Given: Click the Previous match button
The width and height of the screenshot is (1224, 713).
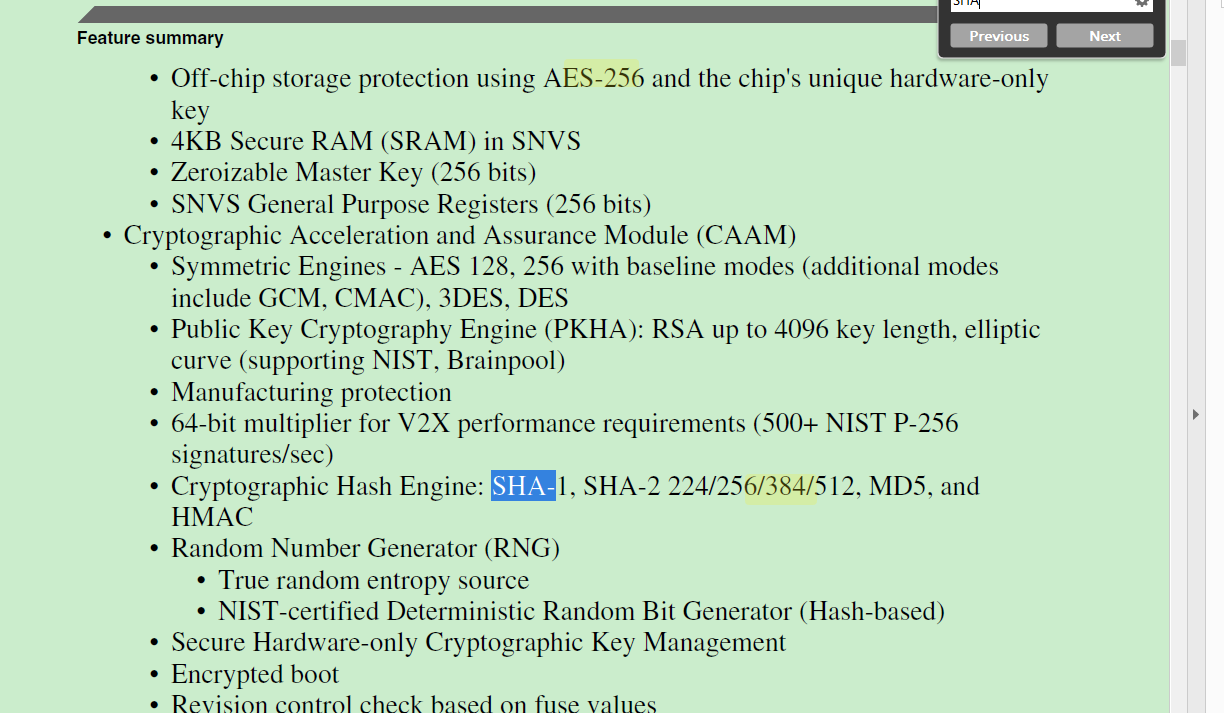Looking at the screenshot, I should tap(998, 36).
